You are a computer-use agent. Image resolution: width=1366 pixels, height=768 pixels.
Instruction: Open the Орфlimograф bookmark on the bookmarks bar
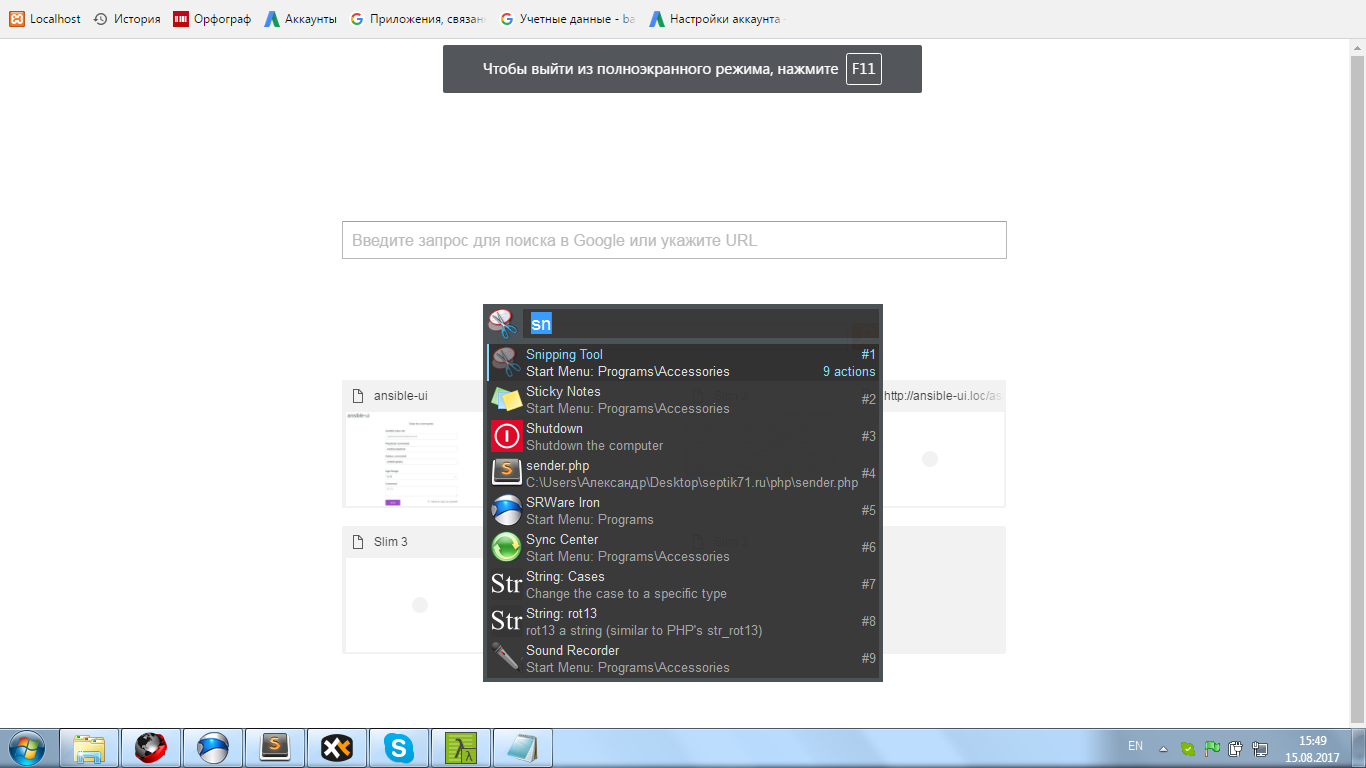coord(211,17)
